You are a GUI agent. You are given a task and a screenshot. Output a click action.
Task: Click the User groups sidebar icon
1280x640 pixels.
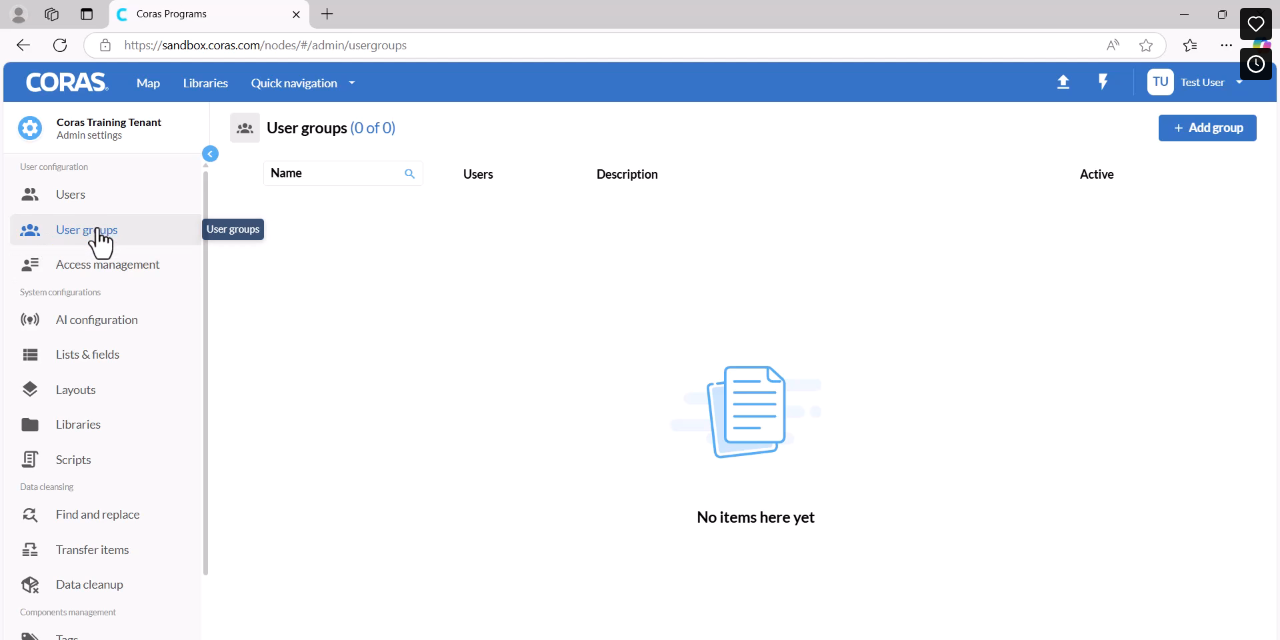pyautogui.click(x=30, y=230)
